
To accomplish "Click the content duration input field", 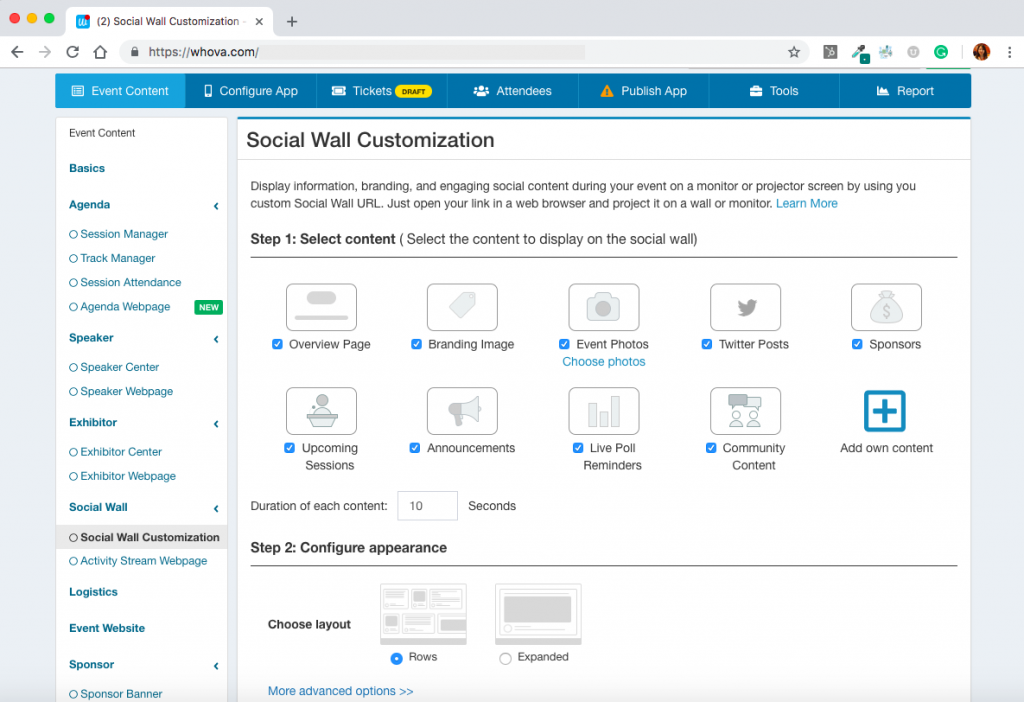I will coord(427,506).
